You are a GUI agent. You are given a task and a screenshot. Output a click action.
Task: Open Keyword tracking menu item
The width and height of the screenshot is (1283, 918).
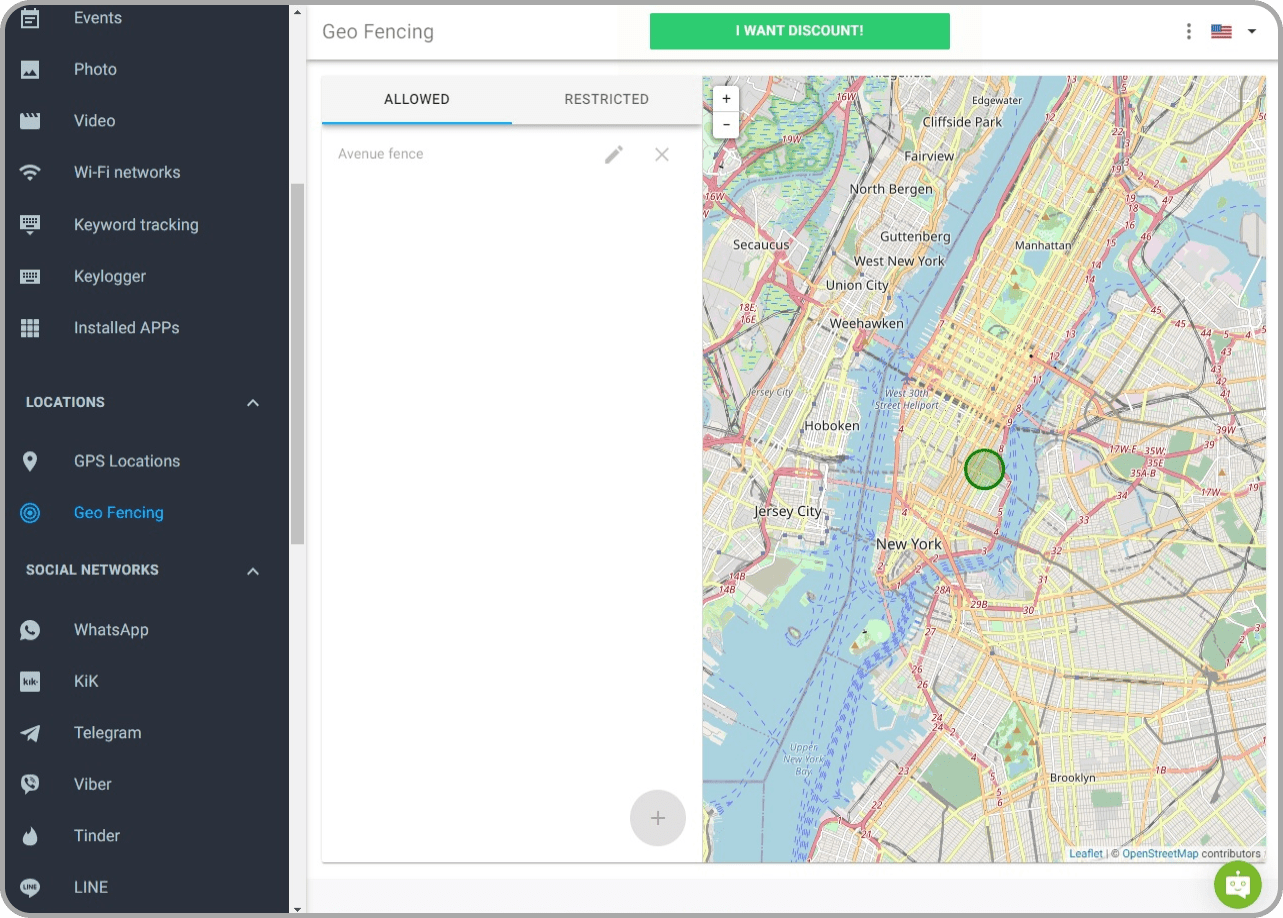(x=136, y=225)
